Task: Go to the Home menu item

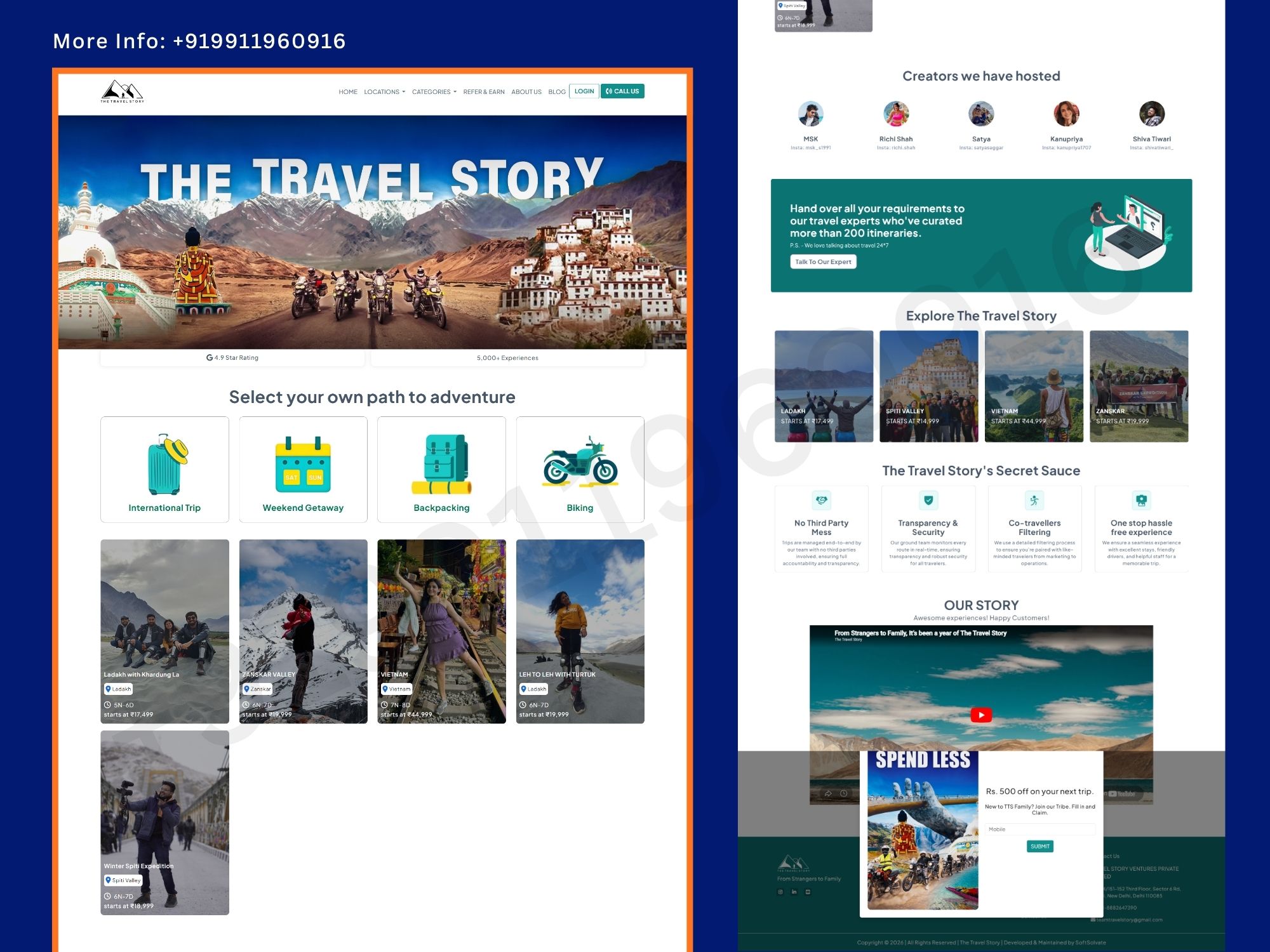Action: click(x=348, y=91)
